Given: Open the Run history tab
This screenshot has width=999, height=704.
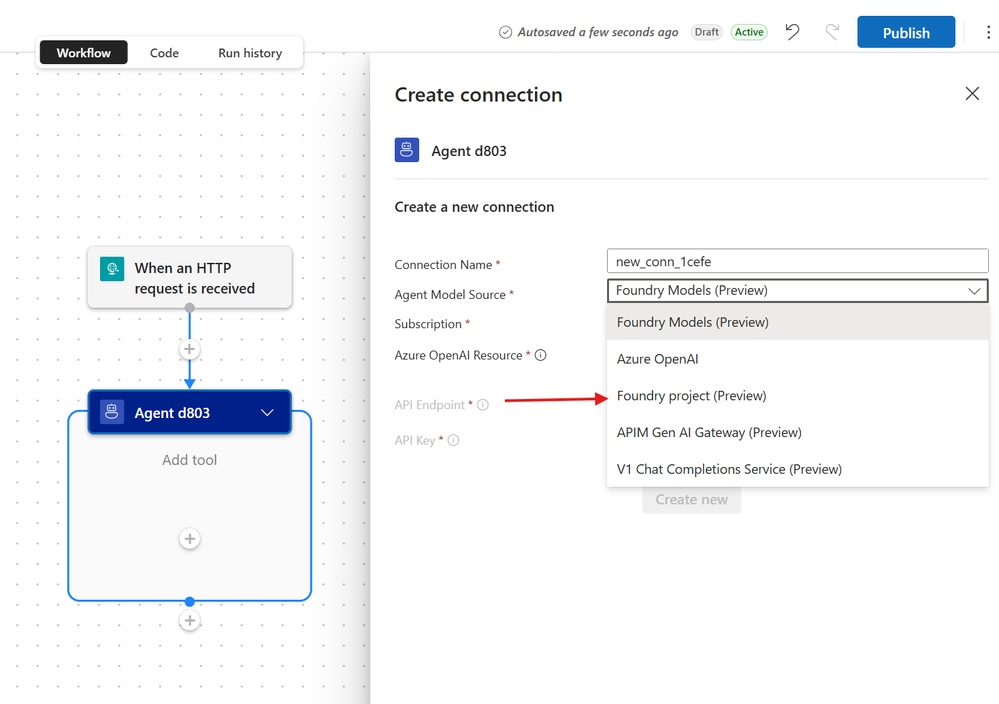Looking at the screenshot, I should [x=250, y=53].
